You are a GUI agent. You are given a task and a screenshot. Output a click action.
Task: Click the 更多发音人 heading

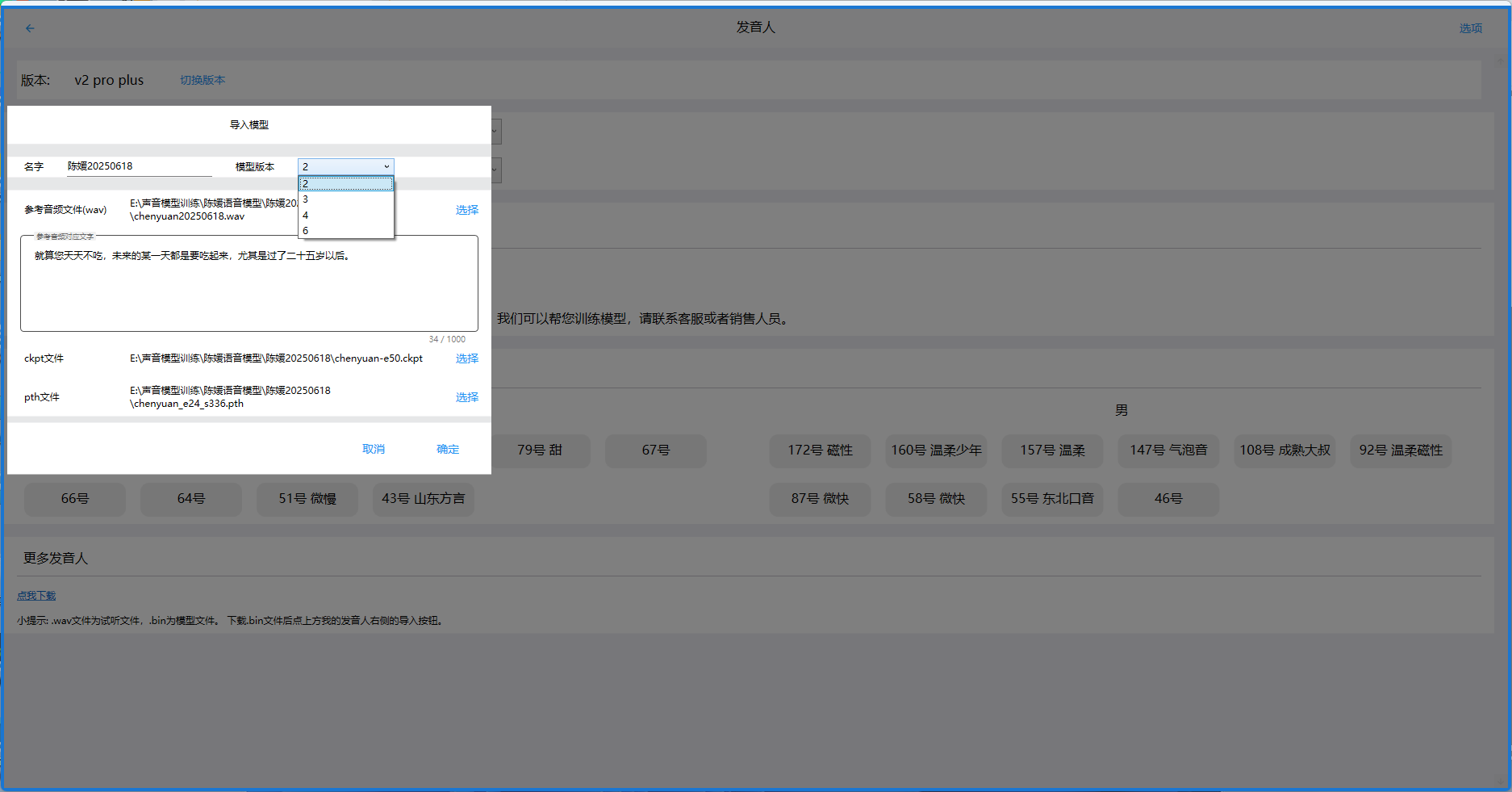pyautogui.click(x=56, y=559)
